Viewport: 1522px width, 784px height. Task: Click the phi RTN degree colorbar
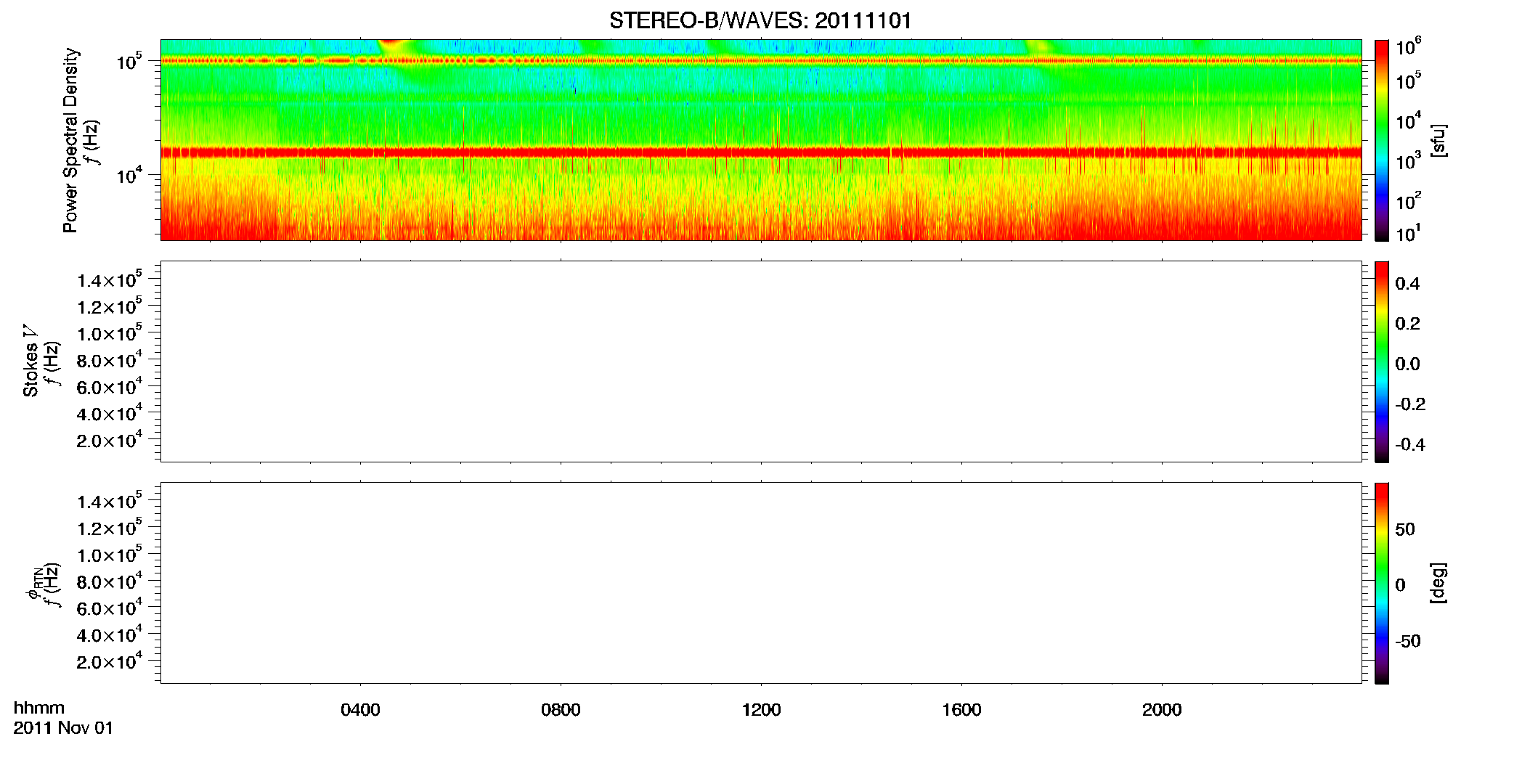1382,583
